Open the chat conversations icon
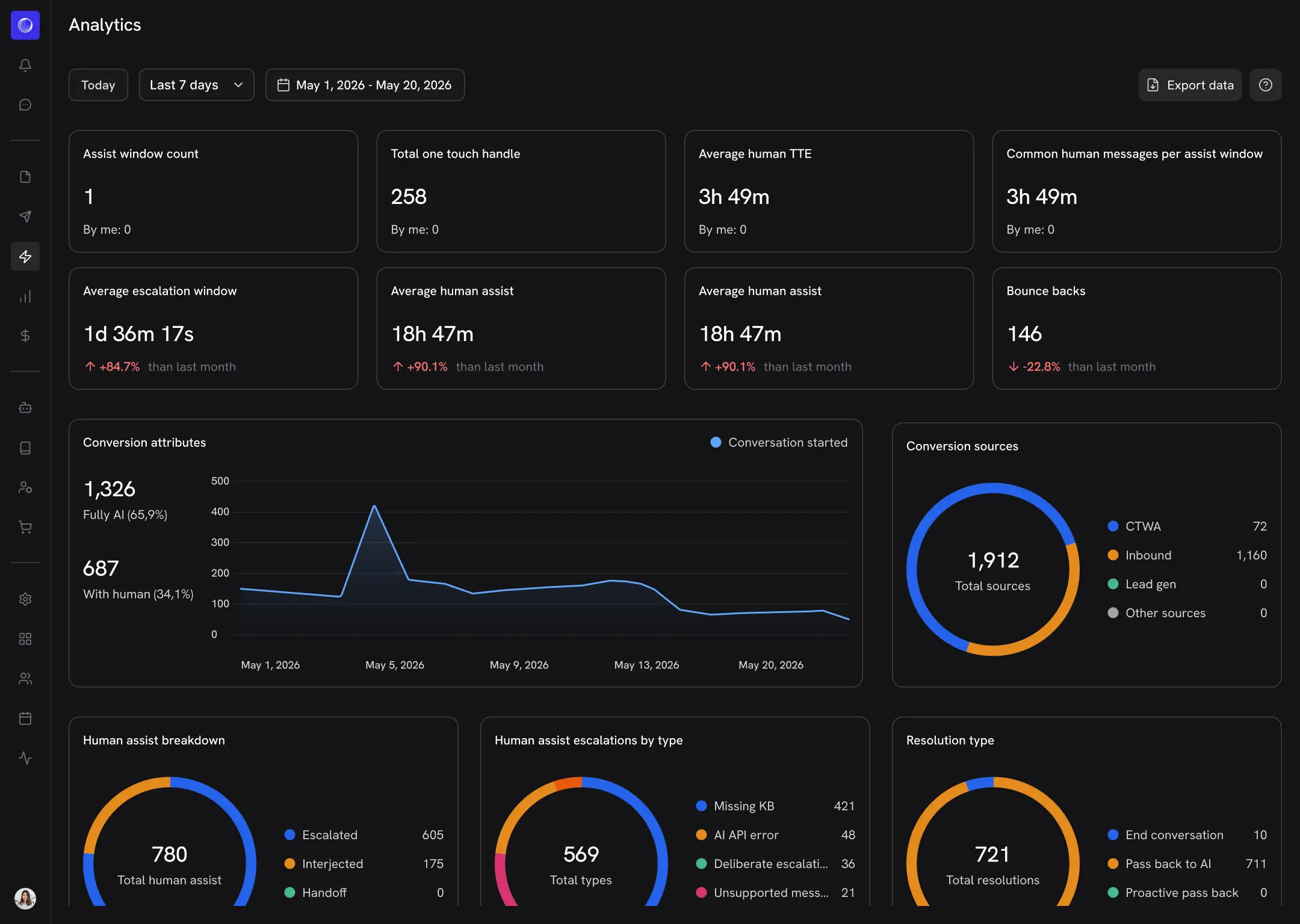This screenshot has width=1300, height=924. (25, 105)
